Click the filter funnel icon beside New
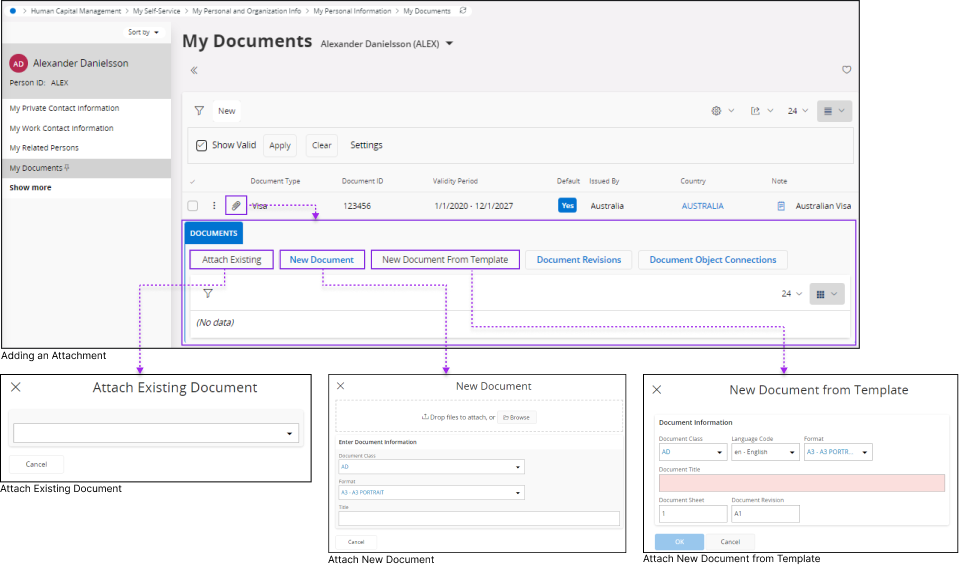 [199, 111]
